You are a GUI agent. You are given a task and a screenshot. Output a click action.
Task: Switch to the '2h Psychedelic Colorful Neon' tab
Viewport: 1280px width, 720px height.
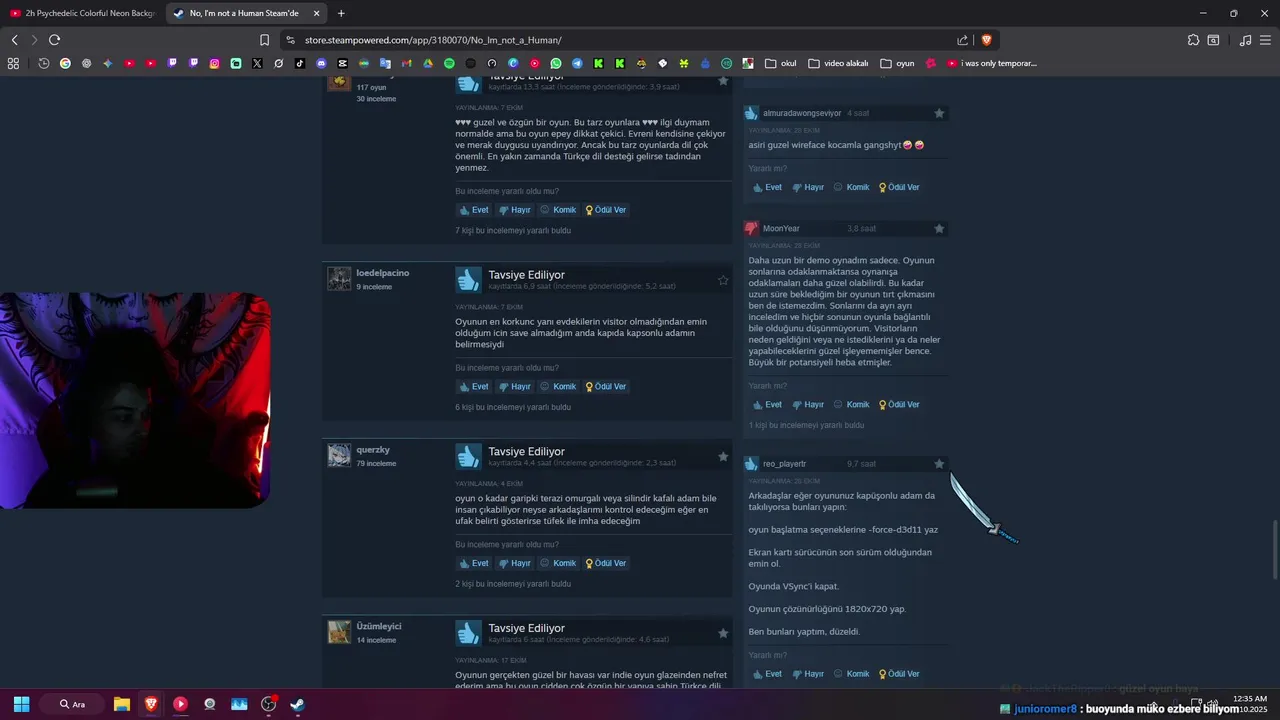click(82, 13)
